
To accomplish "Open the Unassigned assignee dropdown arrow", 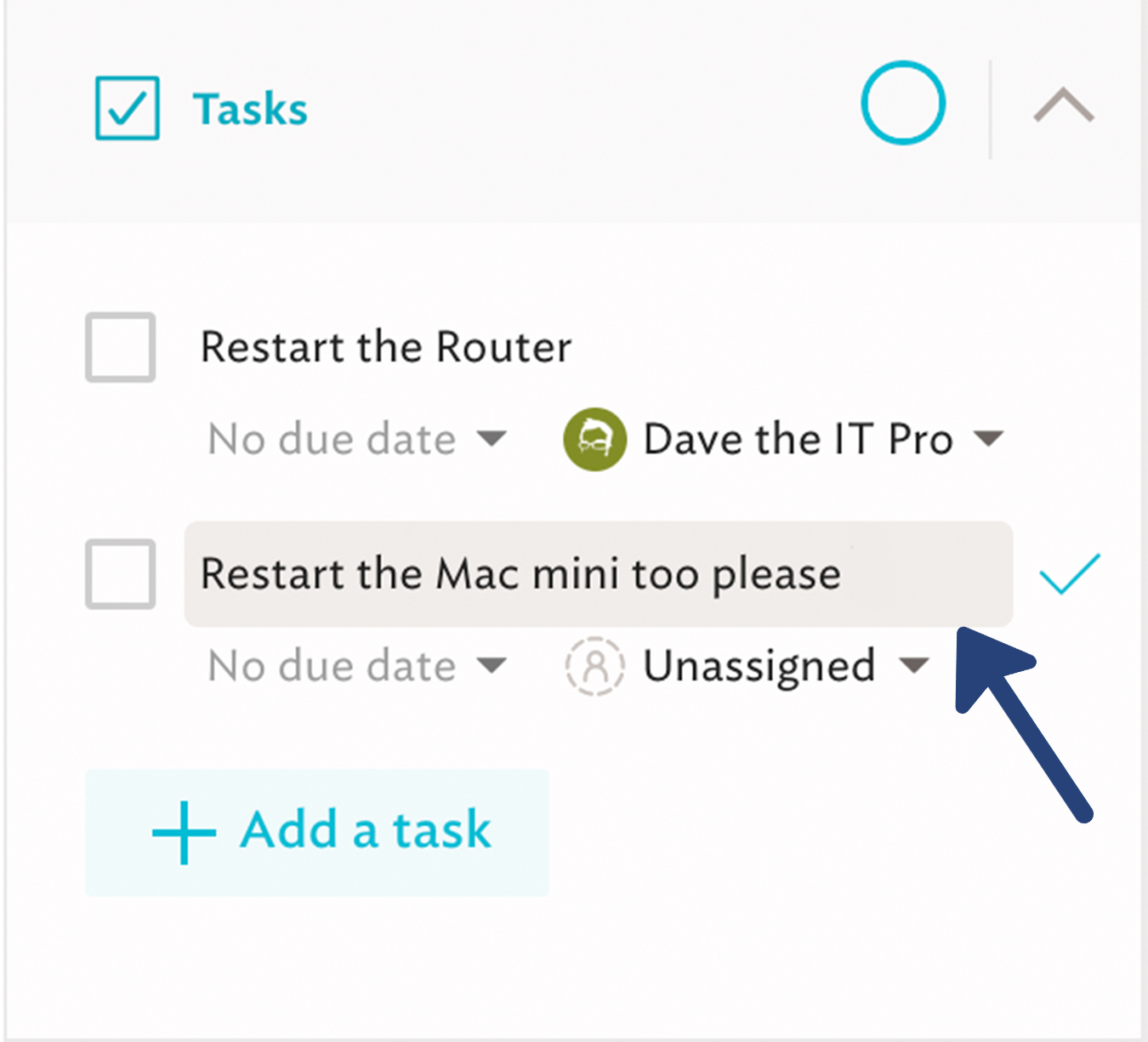I will [x=914, y=665].
